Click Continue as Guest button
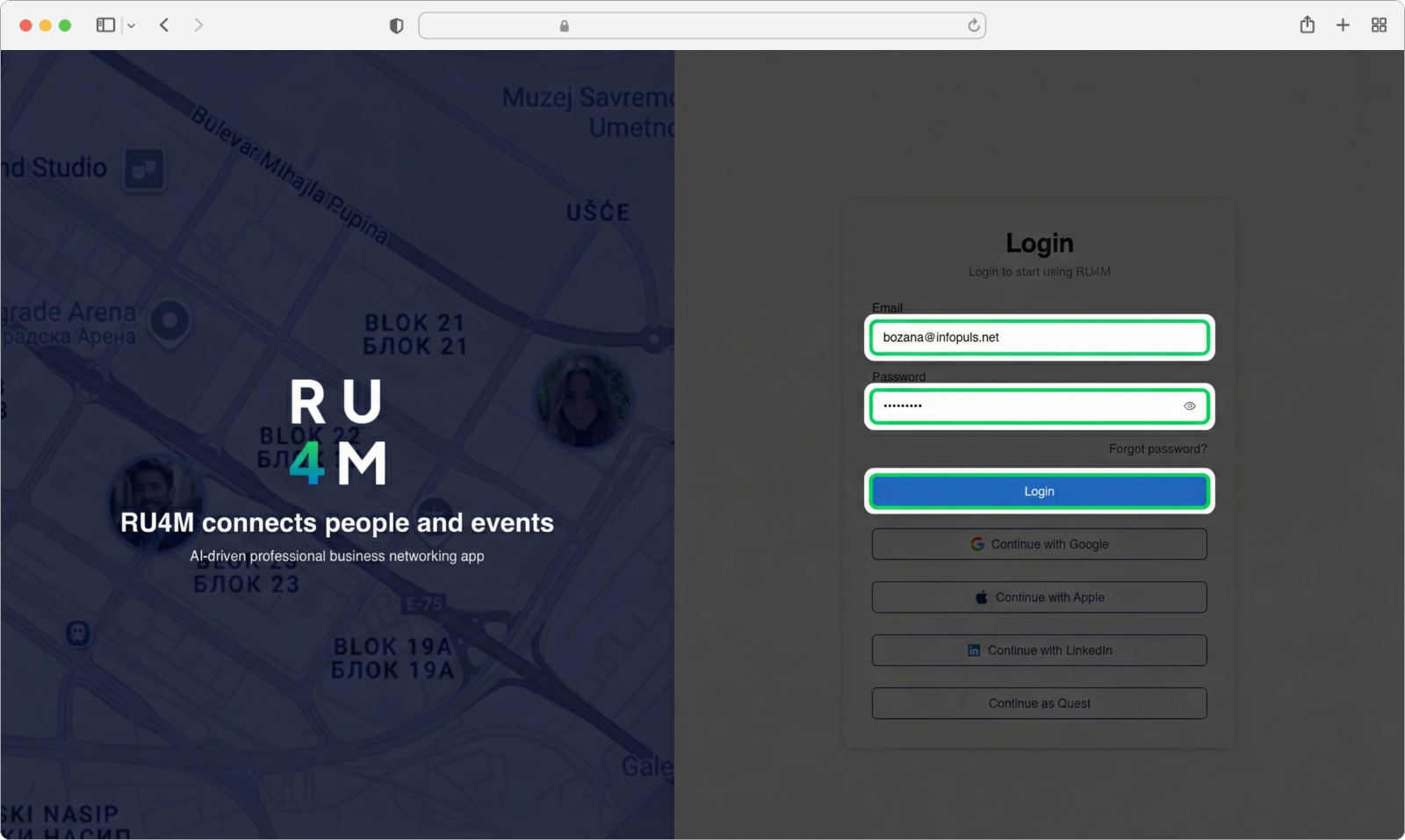The image size is (1405, 840). 1039,704
